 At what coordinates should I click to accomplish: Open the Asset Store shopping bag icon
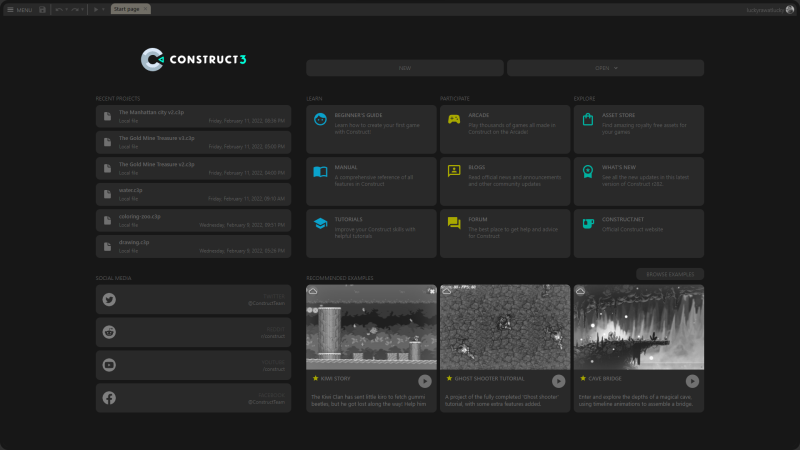tap(588, 119)
